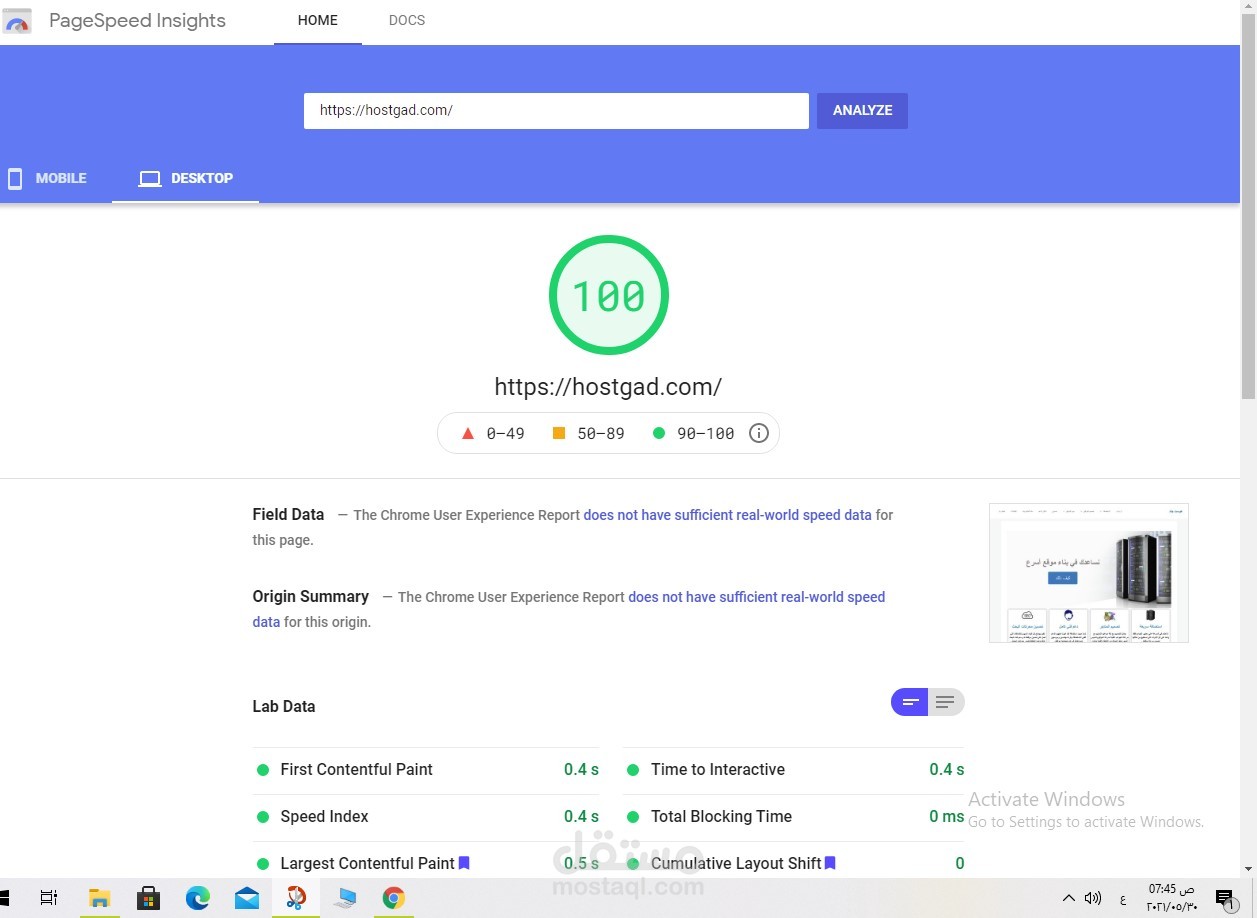Viewport: 1257px width, 918px height.
Task: Click the Lab Data heading
Action: click(x=284, y=706)
